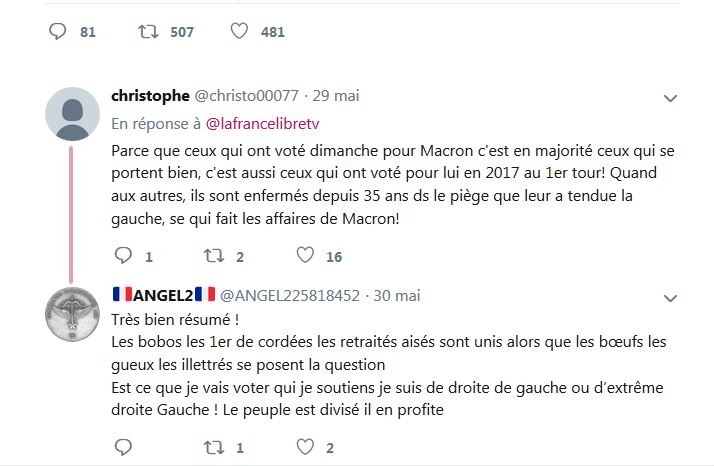Like christophe's tweet with 16 likes
Screen dimensions: 714x466
[x=305, y=256]
